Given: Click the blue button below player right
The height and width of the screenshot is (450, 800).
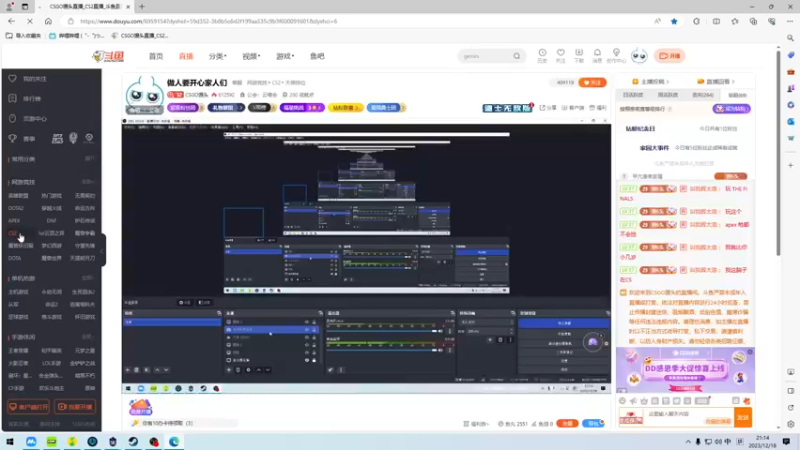Looking at the screenshot, I should click(x=593, y=423).
